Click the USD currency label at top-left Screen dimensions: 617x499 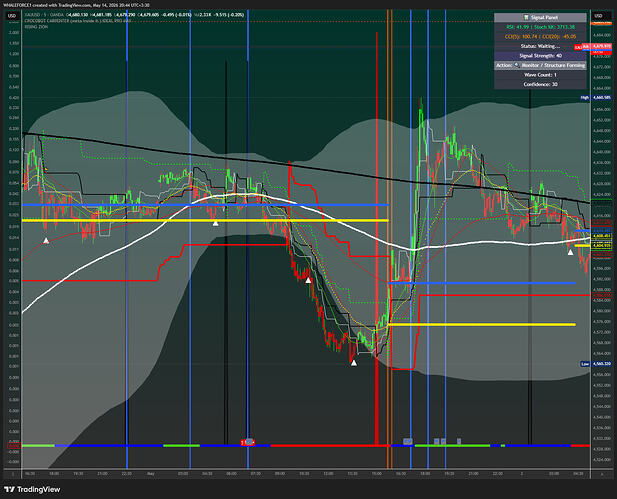[x=12, y=16]
